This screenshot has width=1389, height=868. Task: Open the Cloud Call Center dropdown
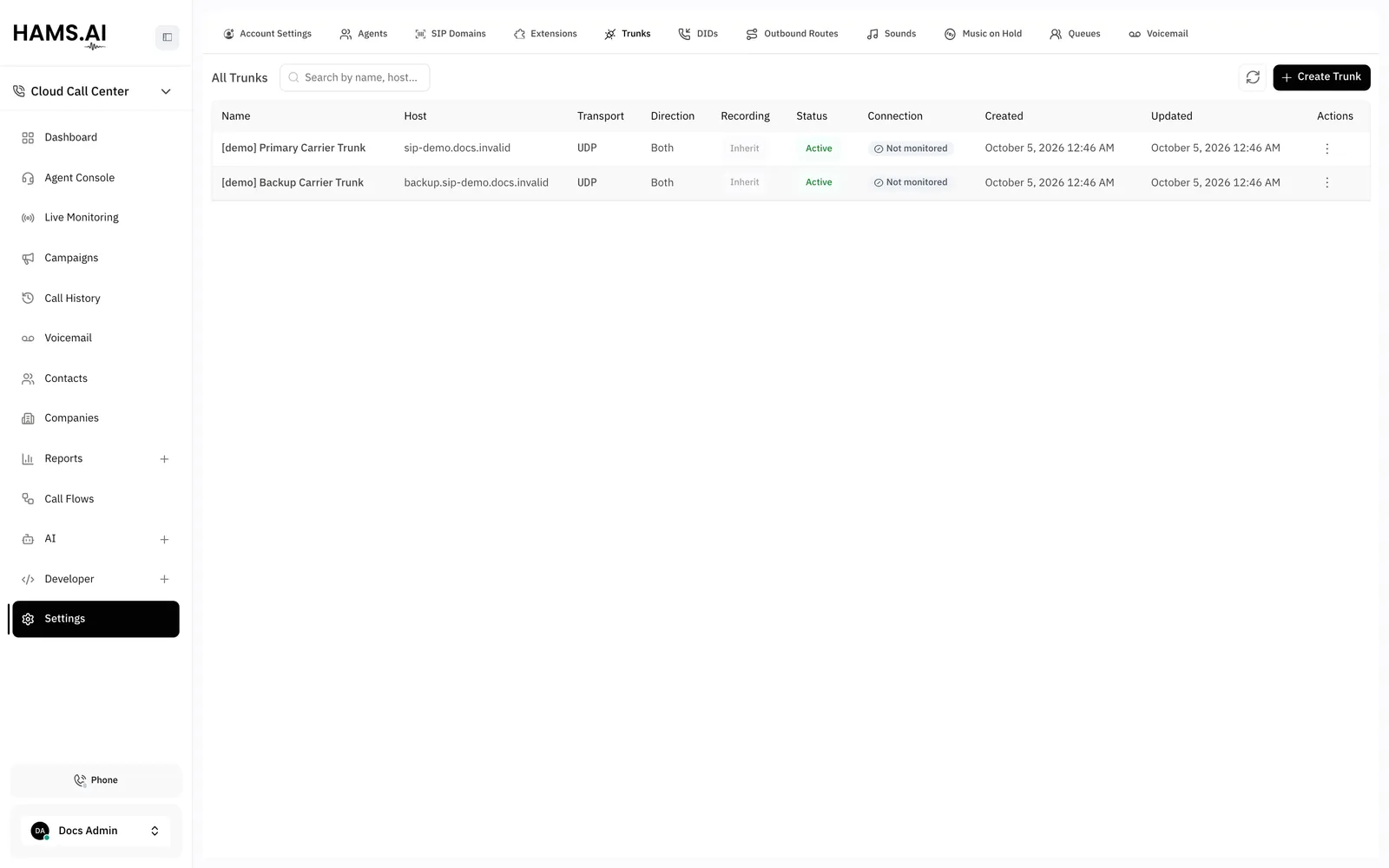coord(92,91)
